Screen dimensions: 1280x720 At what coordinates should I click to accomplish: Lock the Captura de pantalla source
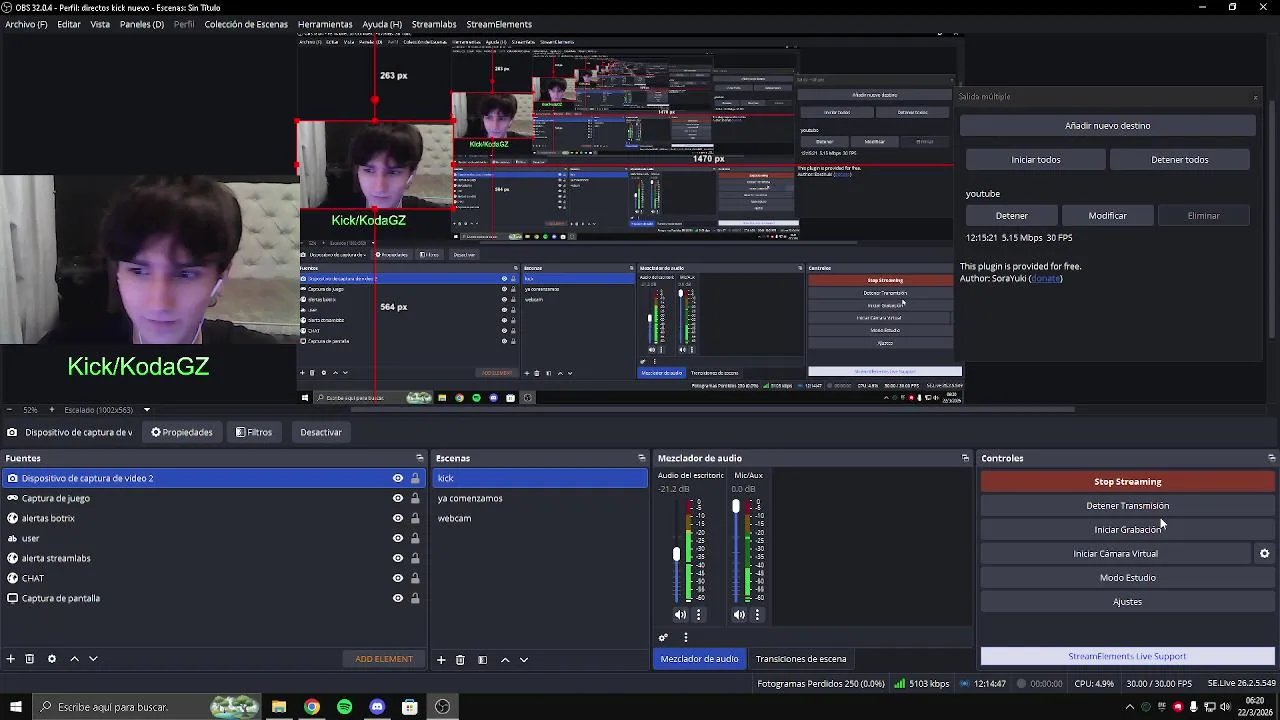415,598
